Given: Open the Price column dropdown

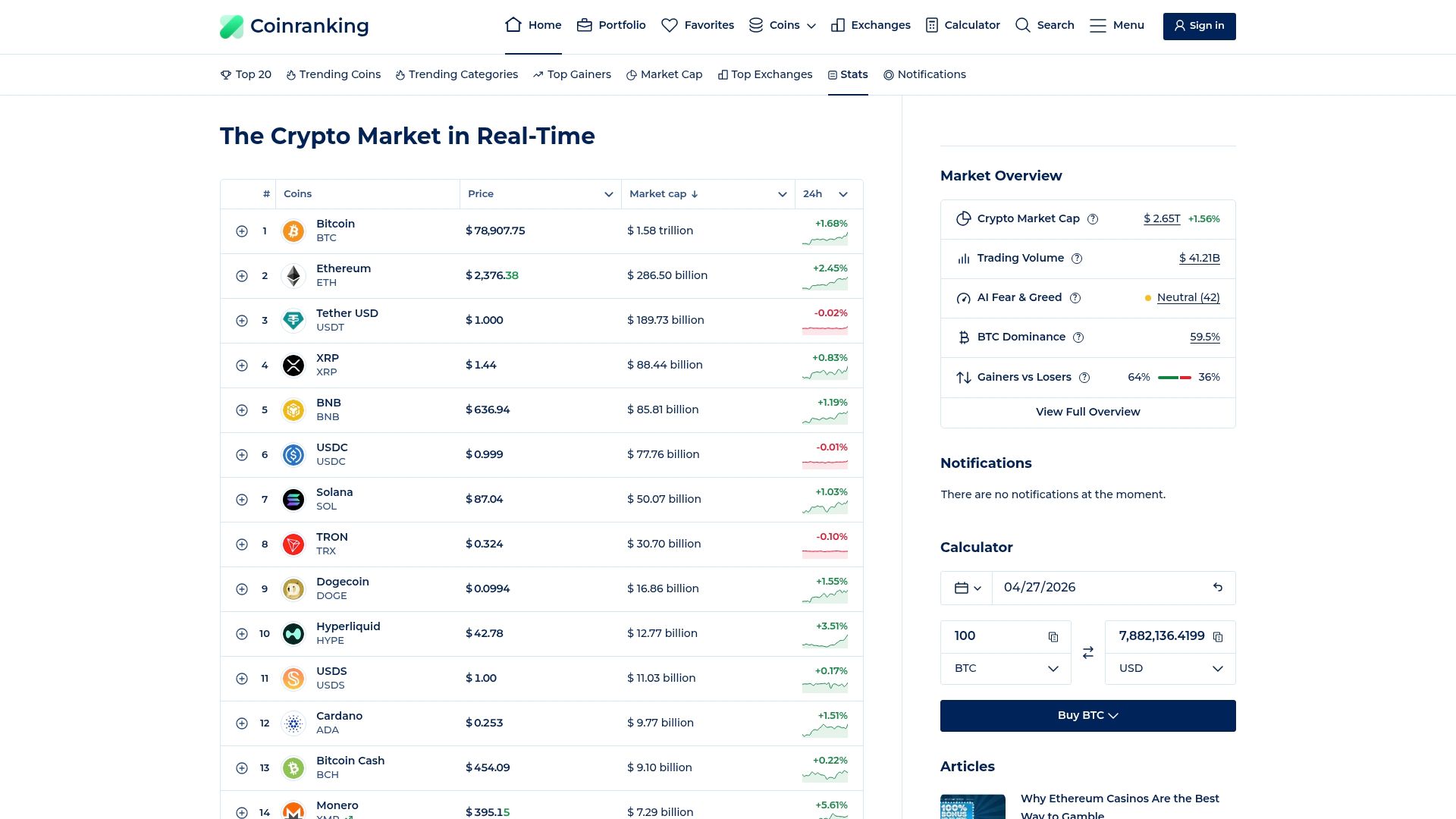Looking at the screenshot, I should (609, 195).
